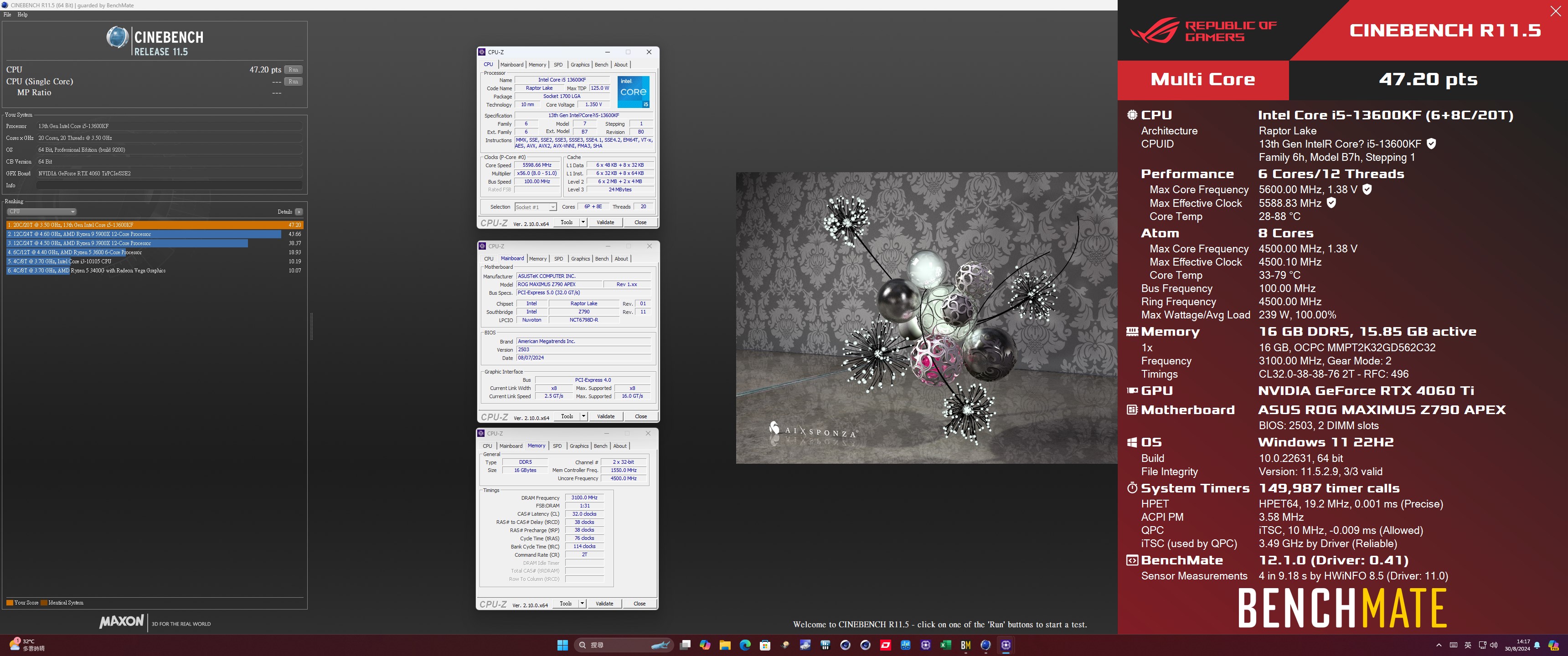This screenshot has height=656, width=1568.
Task: Select the Intel Core i3-10105 ranking row
Action: (x=154, y=261)
